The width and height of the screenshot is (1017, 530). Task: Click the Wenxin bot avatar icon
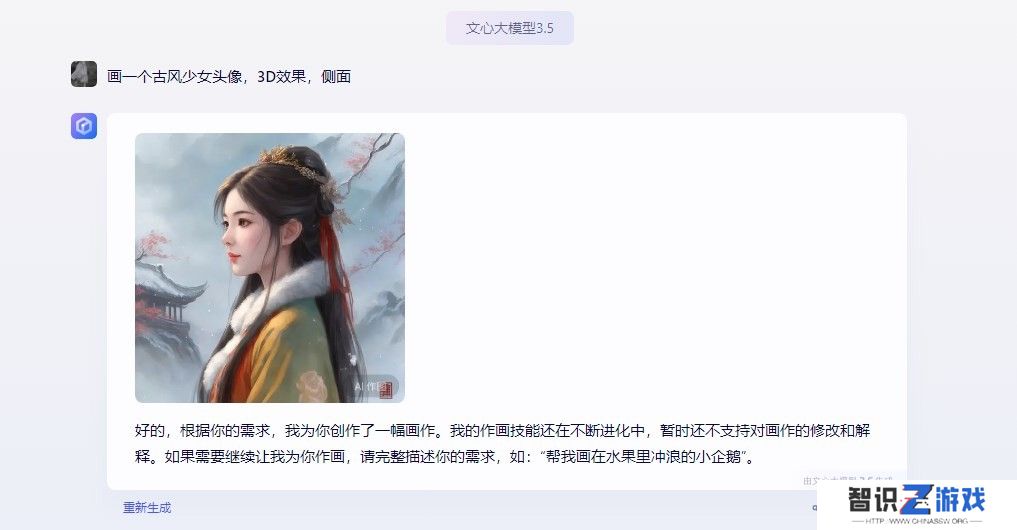[x=84, y=126]
